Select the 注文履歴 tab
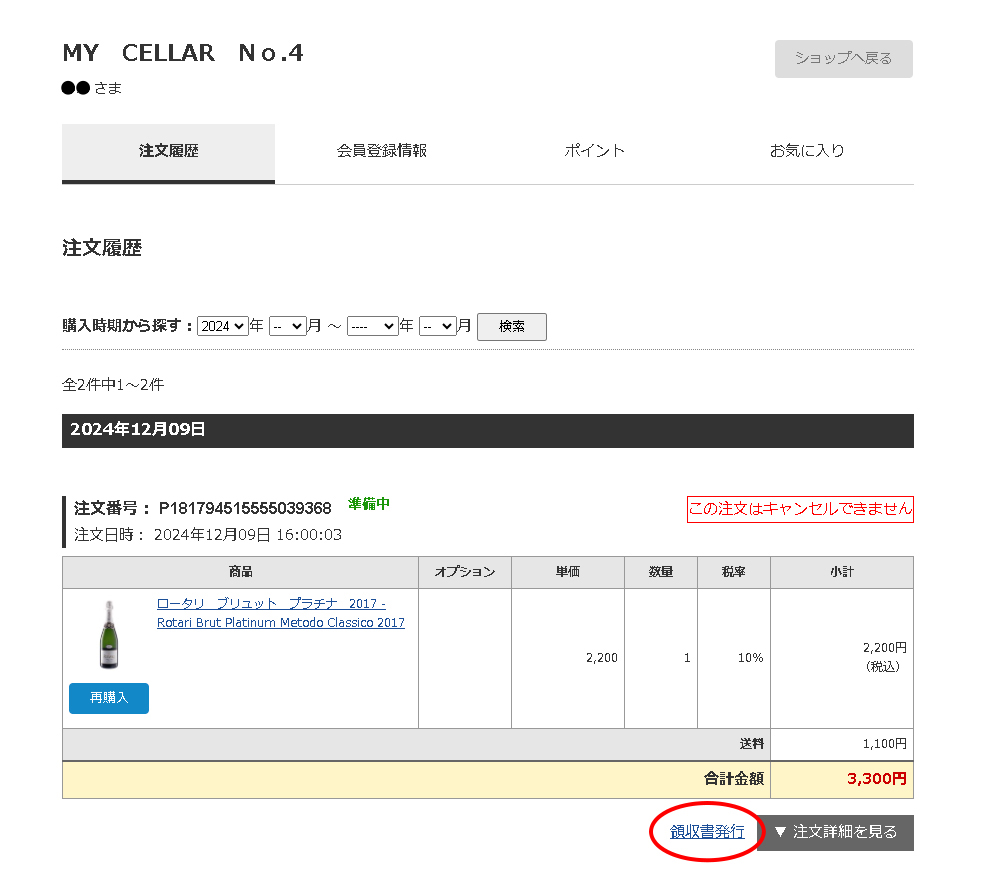The width and height of the screenshot is (984, 889). [168, 152]
